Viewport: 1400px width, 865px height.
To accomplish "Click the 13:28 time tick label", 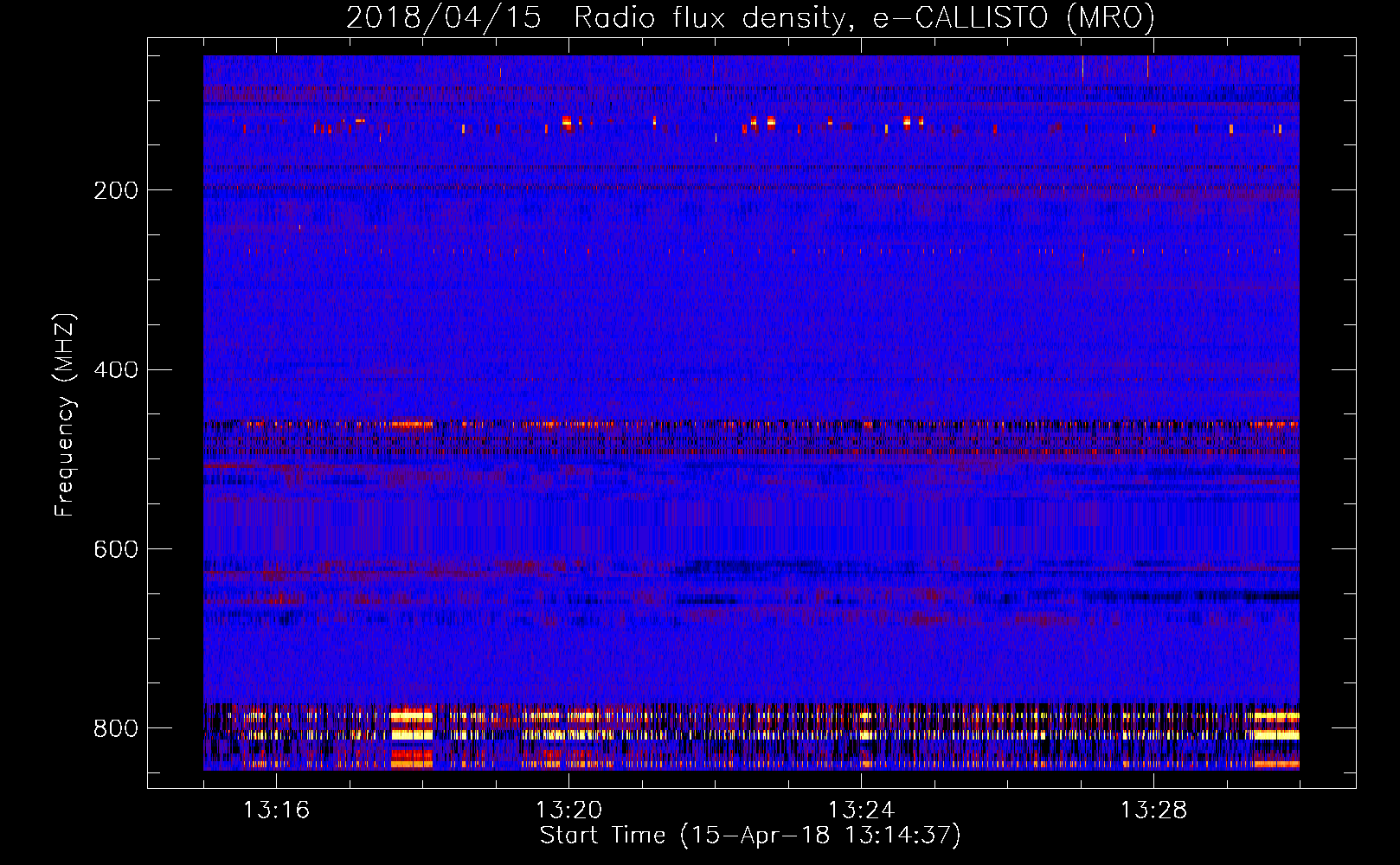I will [1154, 811].
